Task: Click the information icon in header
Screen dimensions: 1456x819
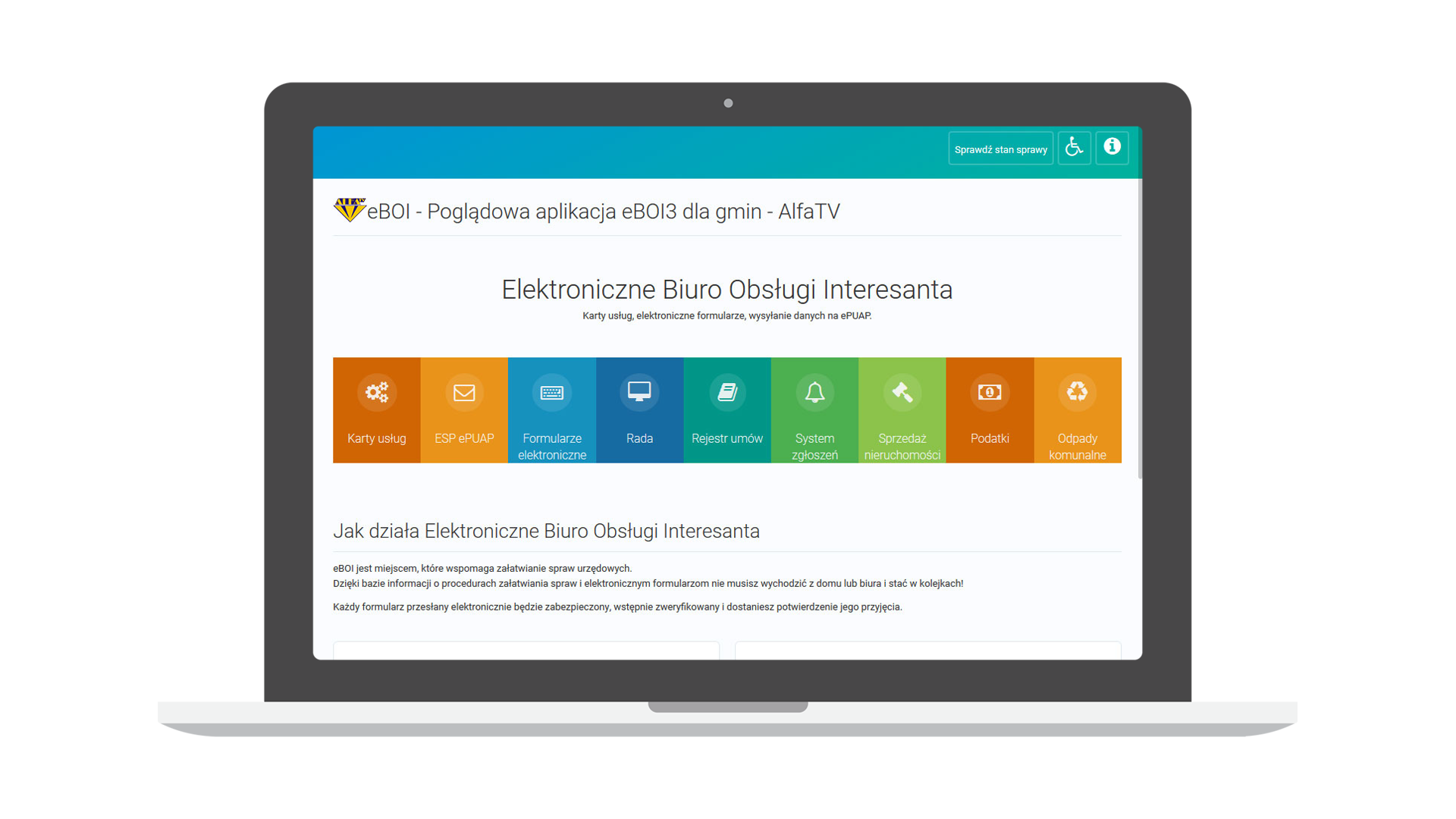Action: (x=1112, y=147)
